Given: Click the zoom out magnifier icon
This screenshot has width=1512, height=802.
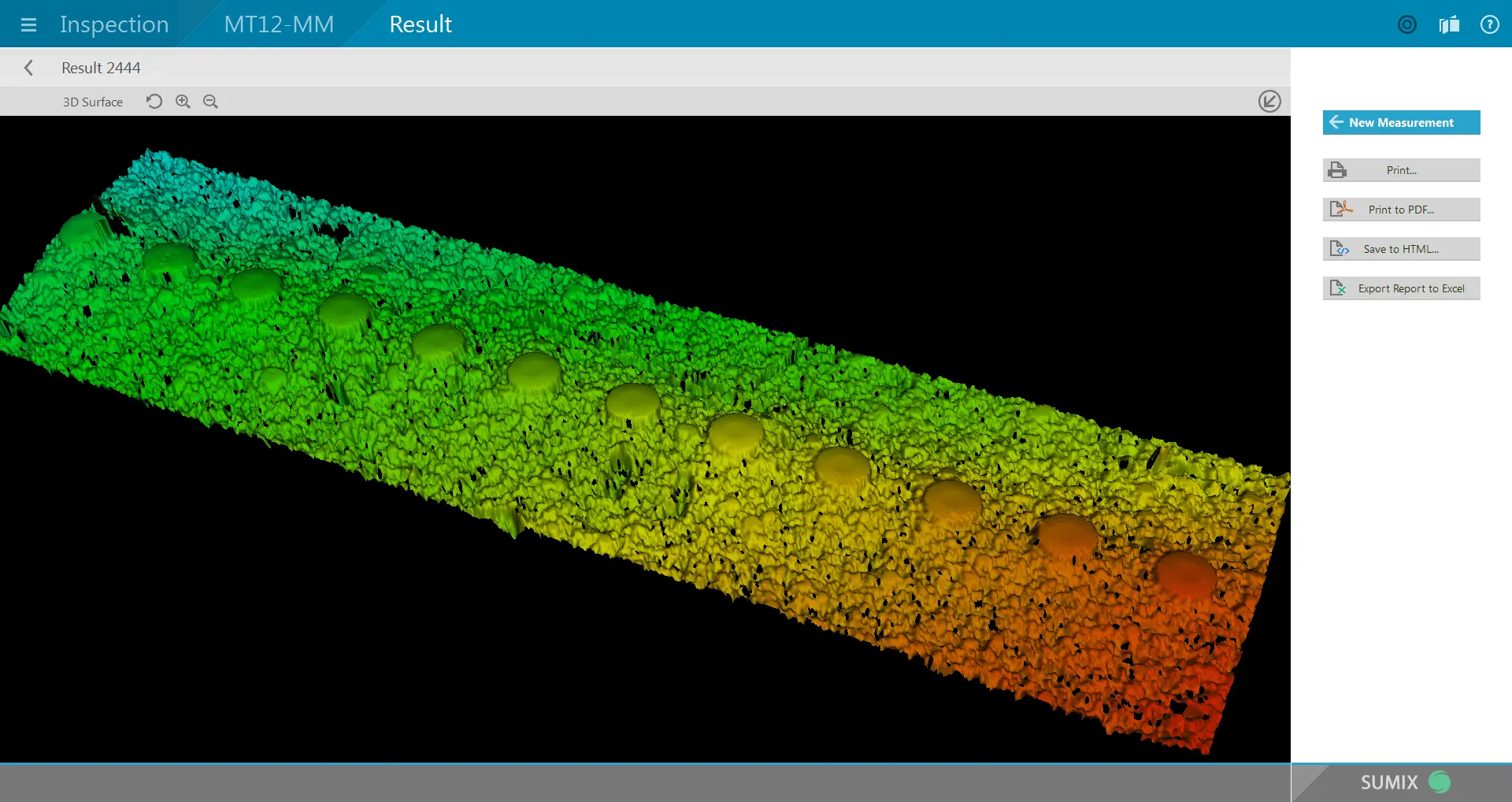Looking at the screenshot, I should point(209,101).
